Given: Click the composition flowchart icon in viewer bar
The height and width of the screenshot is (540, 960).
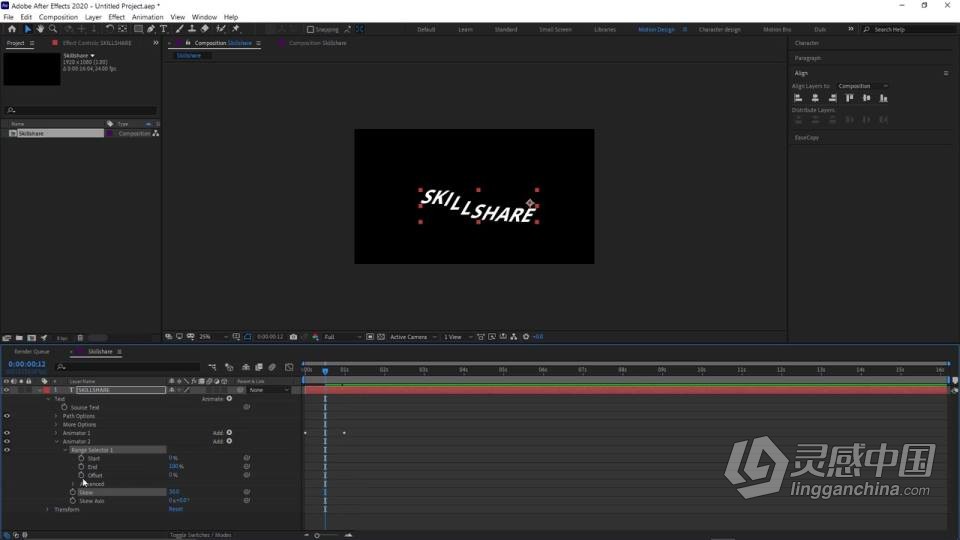Looking at the screenshot, I should click(x=514, y=337).
